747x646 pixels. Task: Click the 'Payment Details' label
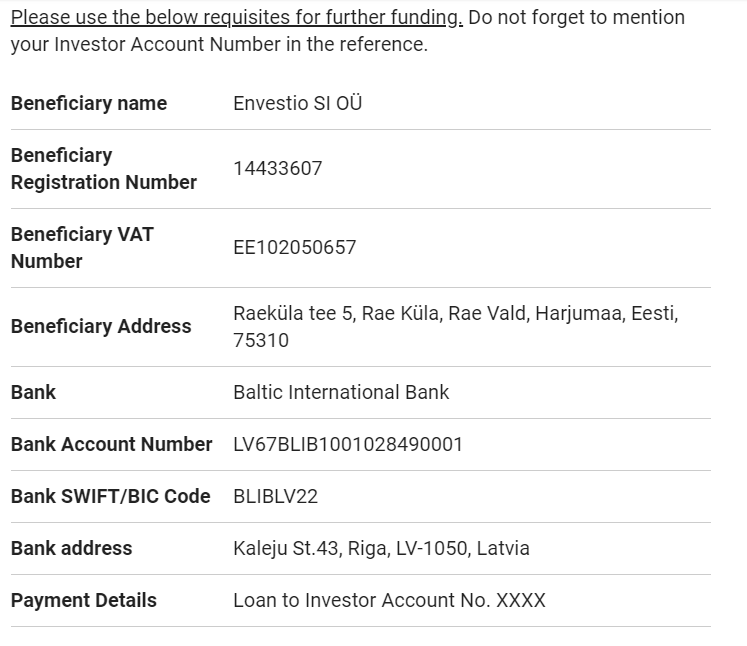(x=83, y=601)
